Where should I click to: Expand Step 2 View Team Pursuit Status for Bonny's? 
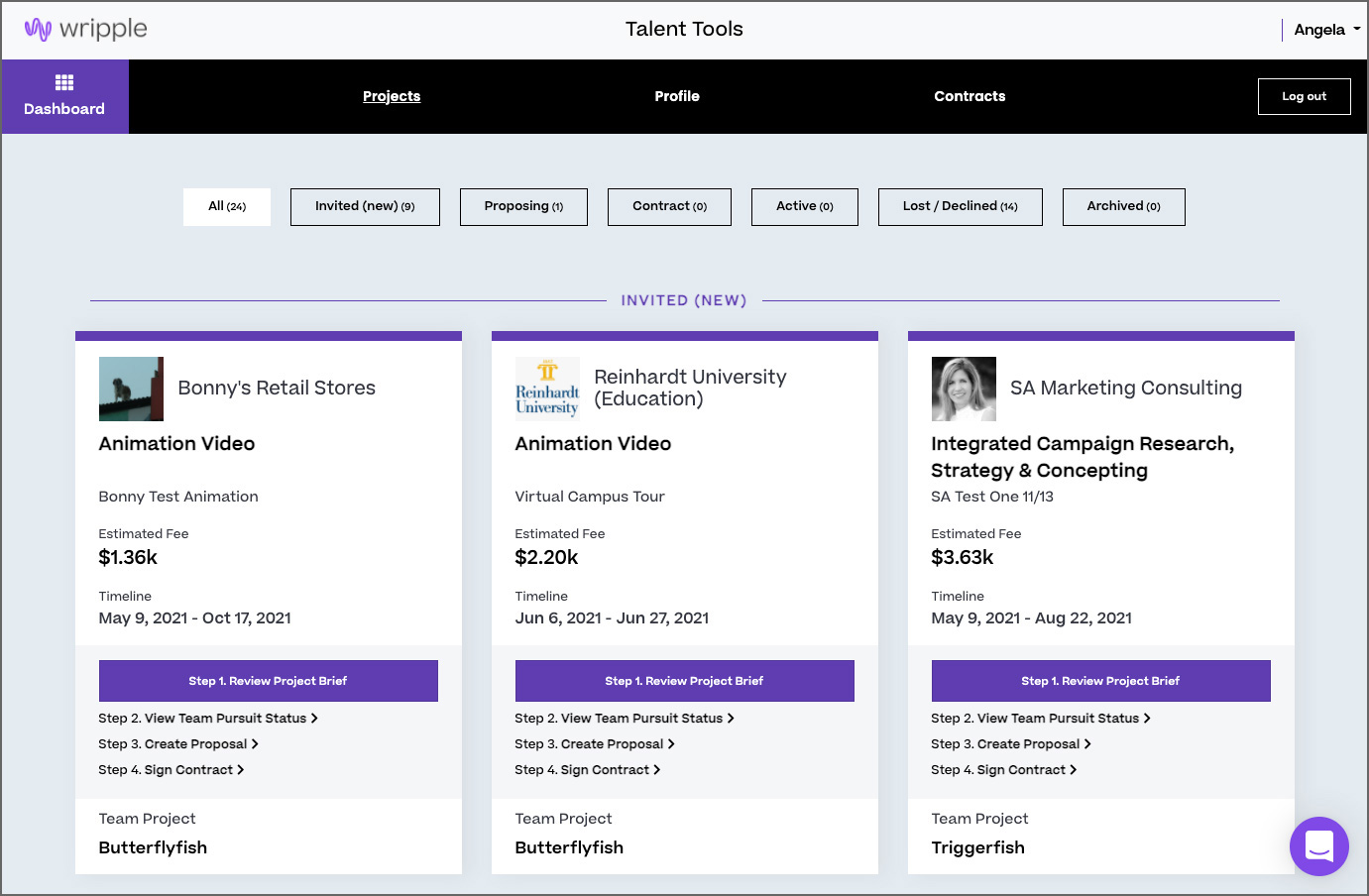[208, 719]
